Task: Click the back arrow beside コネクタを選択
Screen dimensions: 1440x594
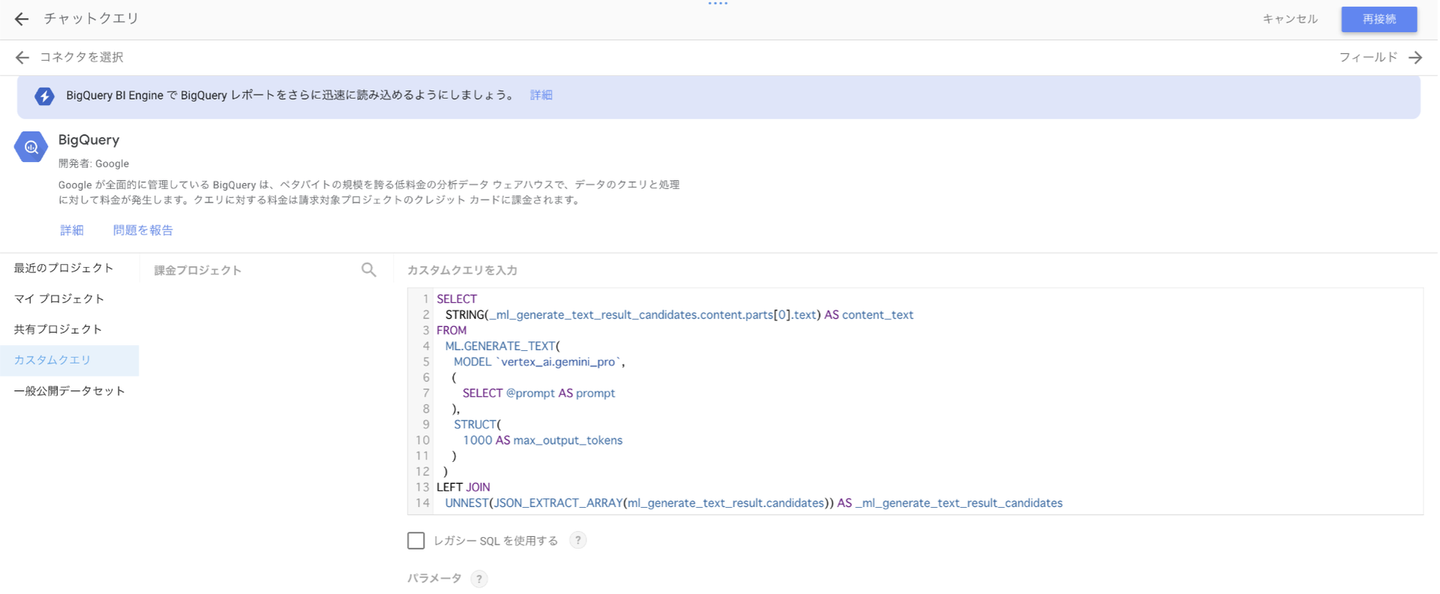Action: (22, 58)
